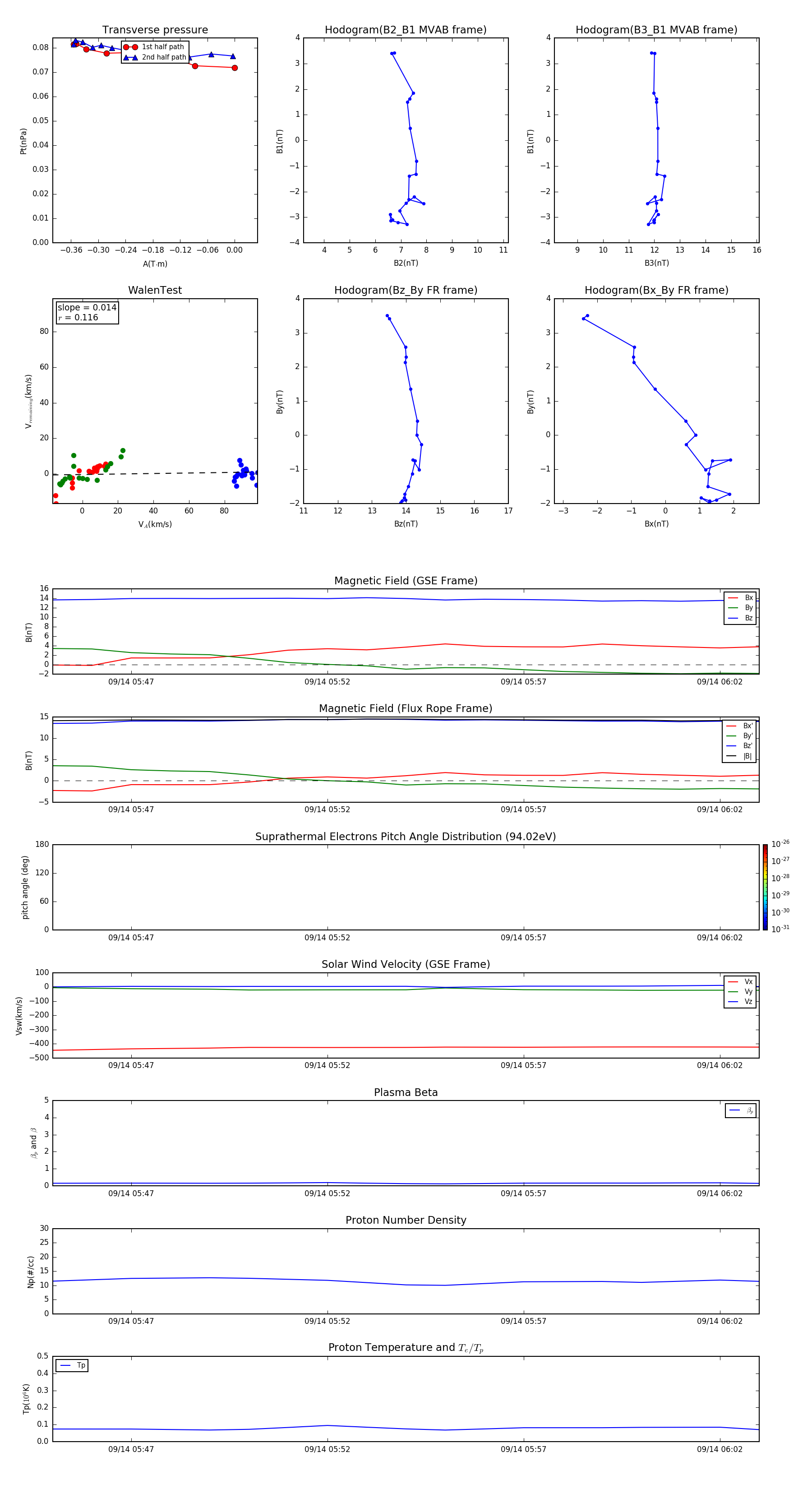Click the 'Transverse pressure' plot title
This screenshot has height=1489, width=812.
click(155, 30)
